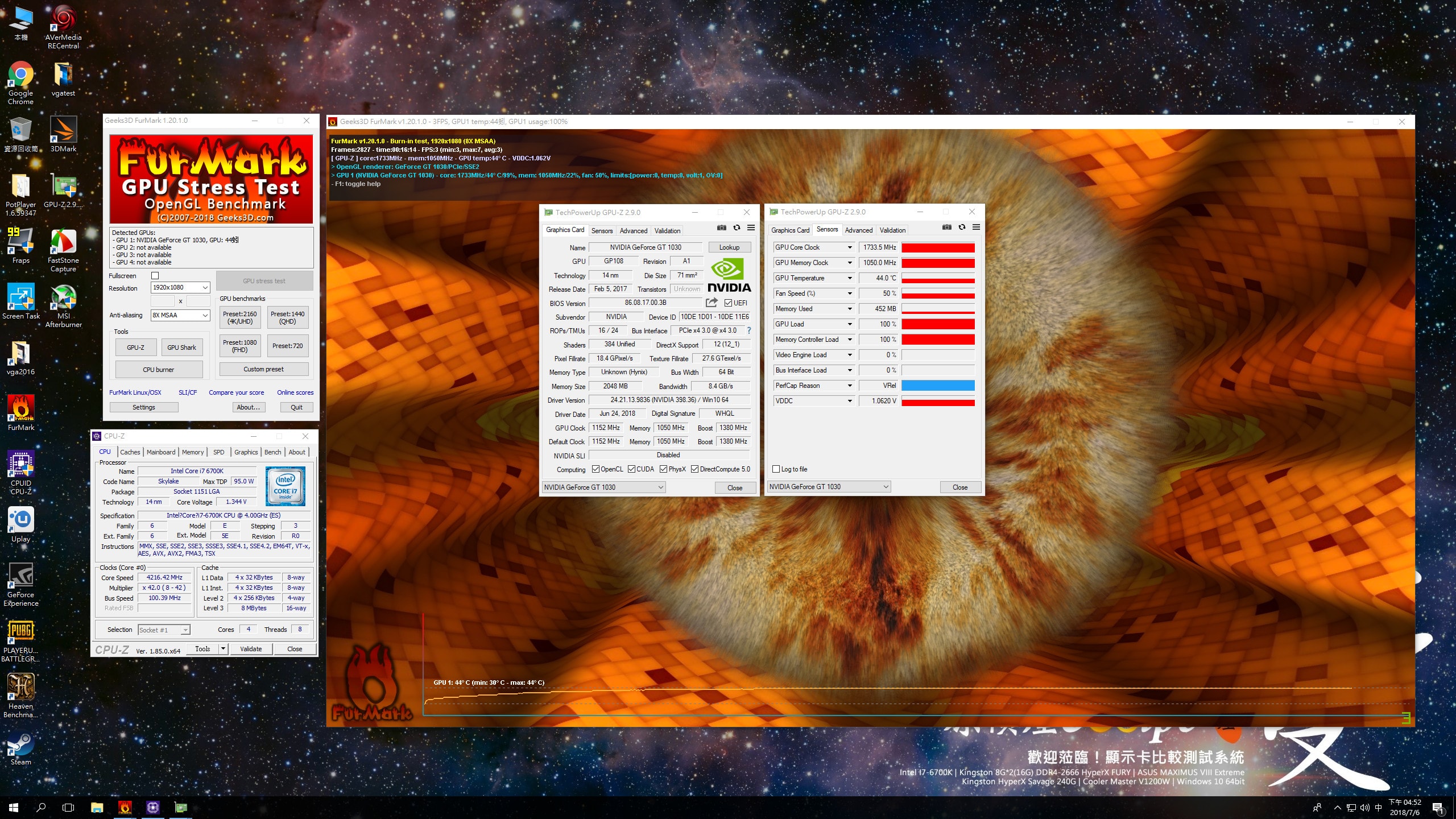
Task: Switch to Mainboard tab in CPU-Z
Action: pos(161,452)
